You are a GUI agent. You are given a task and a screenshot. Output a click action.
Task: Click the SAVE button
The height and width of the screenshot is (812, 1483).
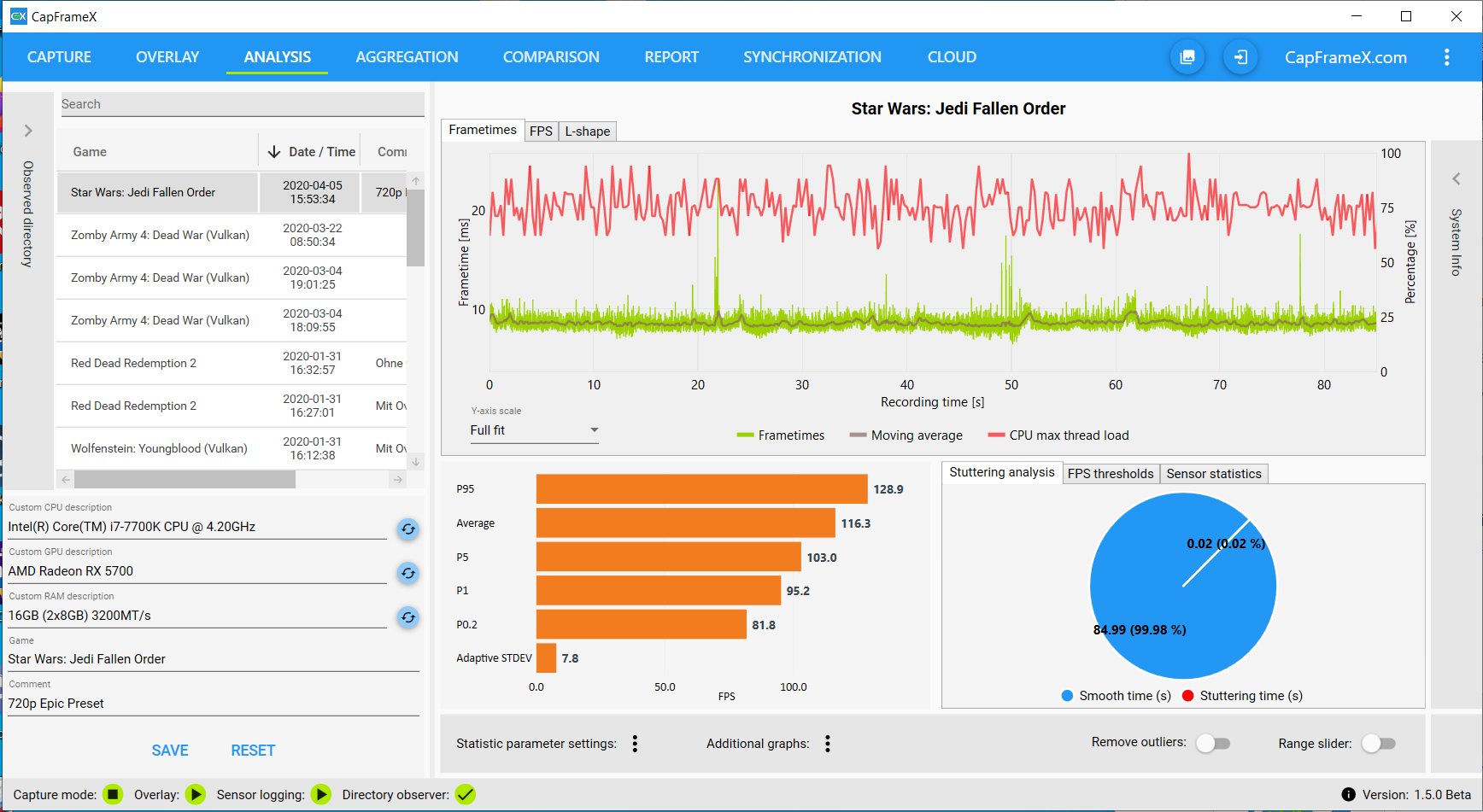[170, 751]
